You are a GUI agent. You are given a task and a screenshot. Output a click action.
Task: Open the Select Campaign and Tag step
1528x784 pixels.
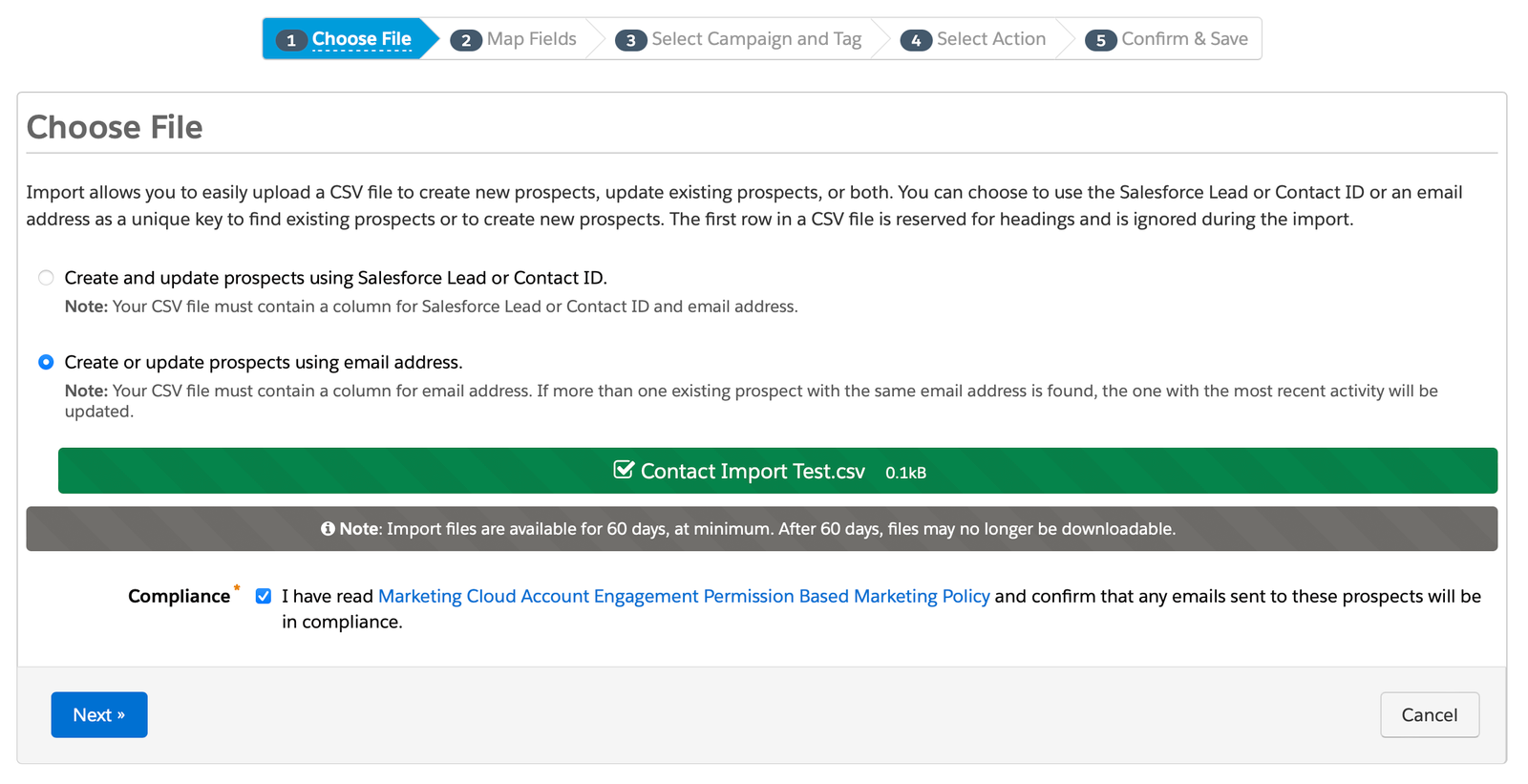[x=755, y=39]
